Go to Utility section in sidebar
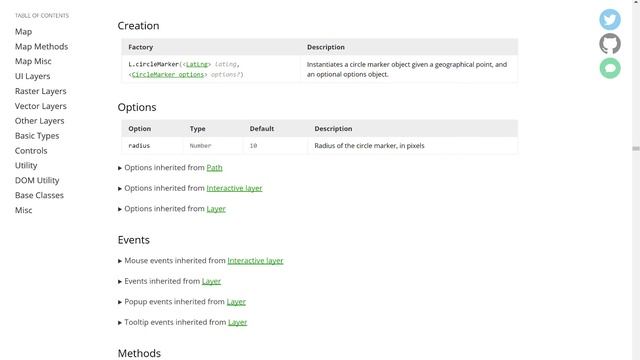This screenshot has height=360, width=640. (26, 165)
